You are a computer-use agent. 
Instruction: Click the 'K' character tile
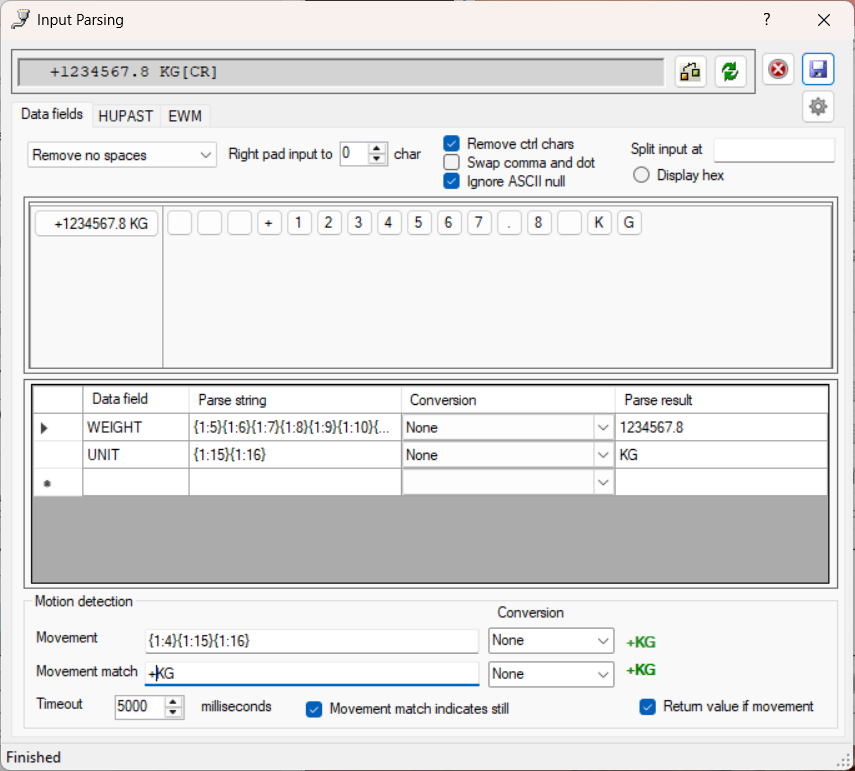pyautogui.click(x=599, y=224)
